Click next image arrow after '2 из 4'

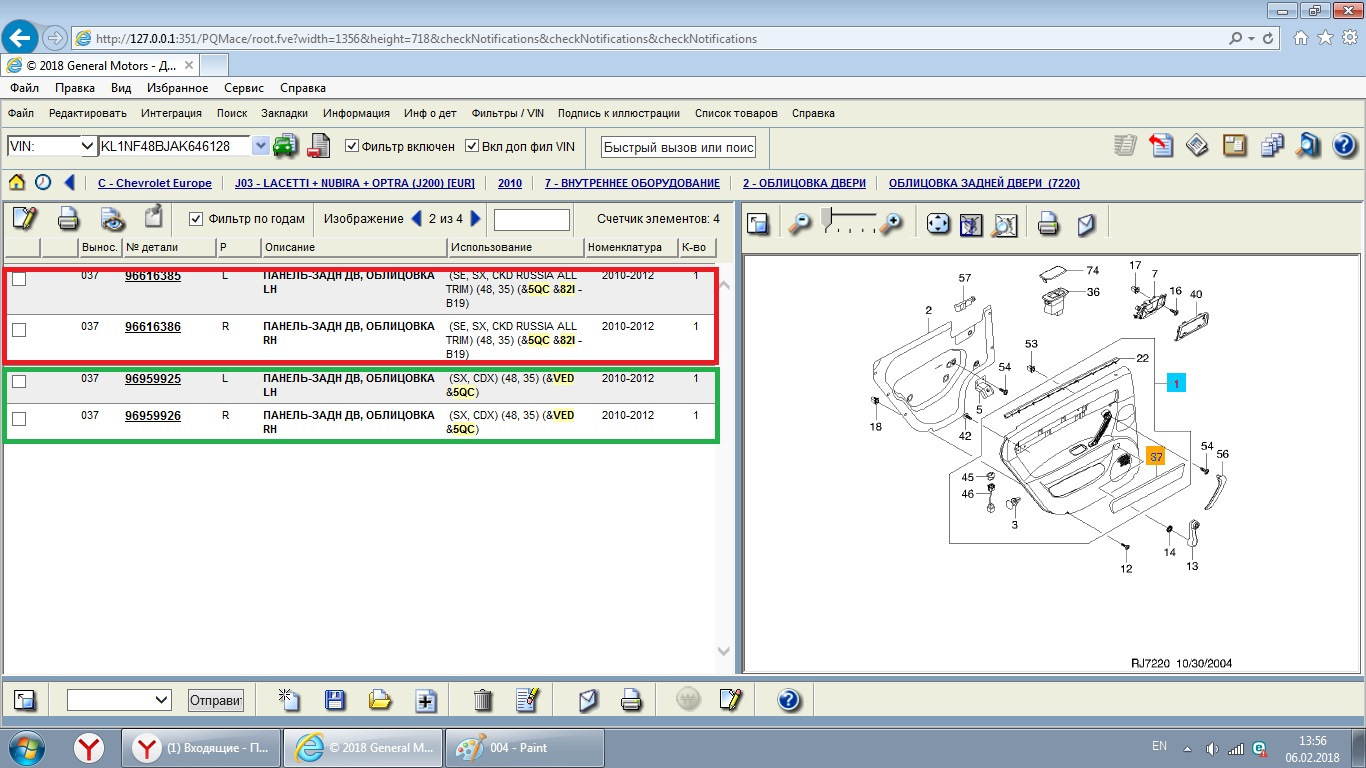point(476,219)
